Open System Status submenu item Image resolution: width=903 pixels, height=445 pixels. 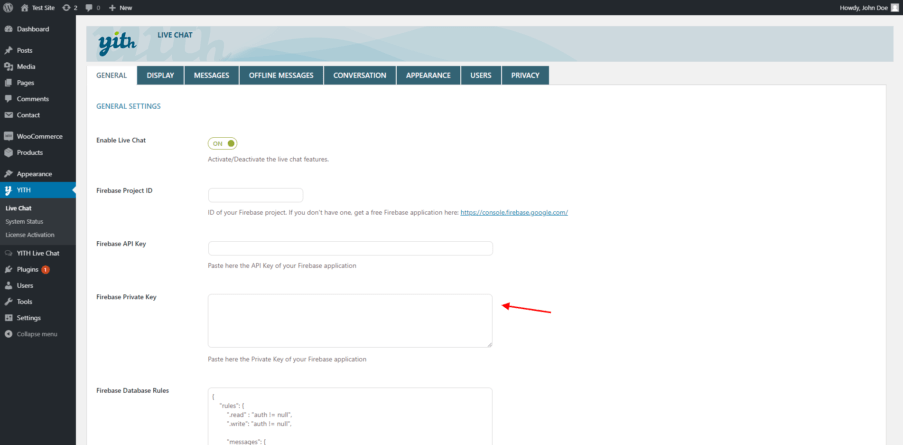click(x=24, y=222)
